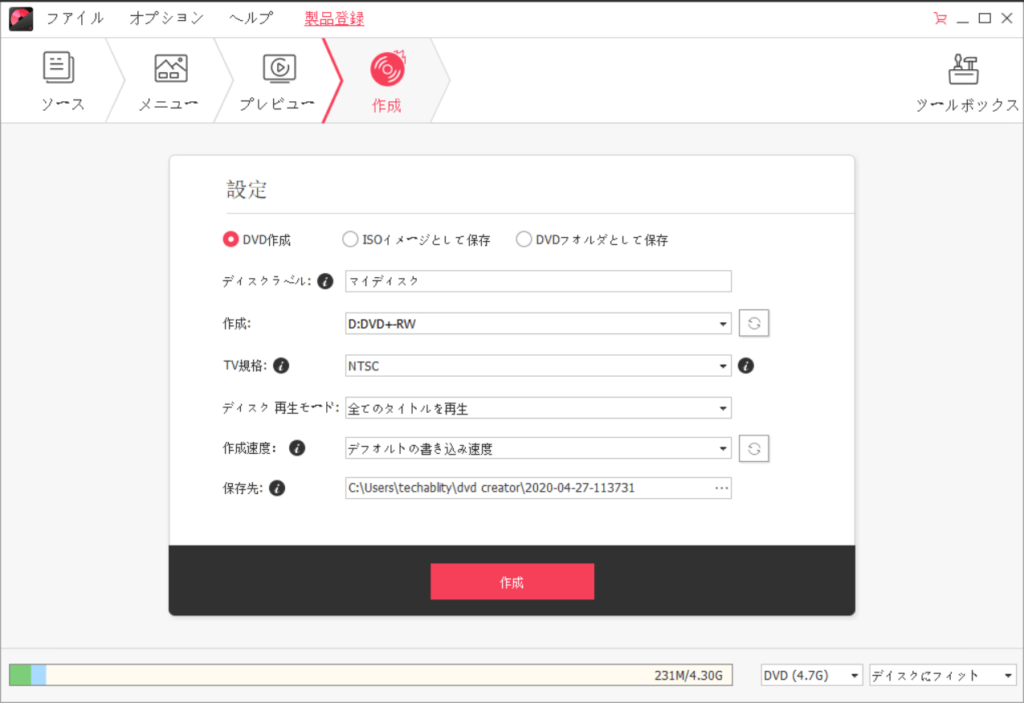This screenshot has width=1024, height=703.
Task: Switch to the メニュー step icon
Action: click(168, 80)
